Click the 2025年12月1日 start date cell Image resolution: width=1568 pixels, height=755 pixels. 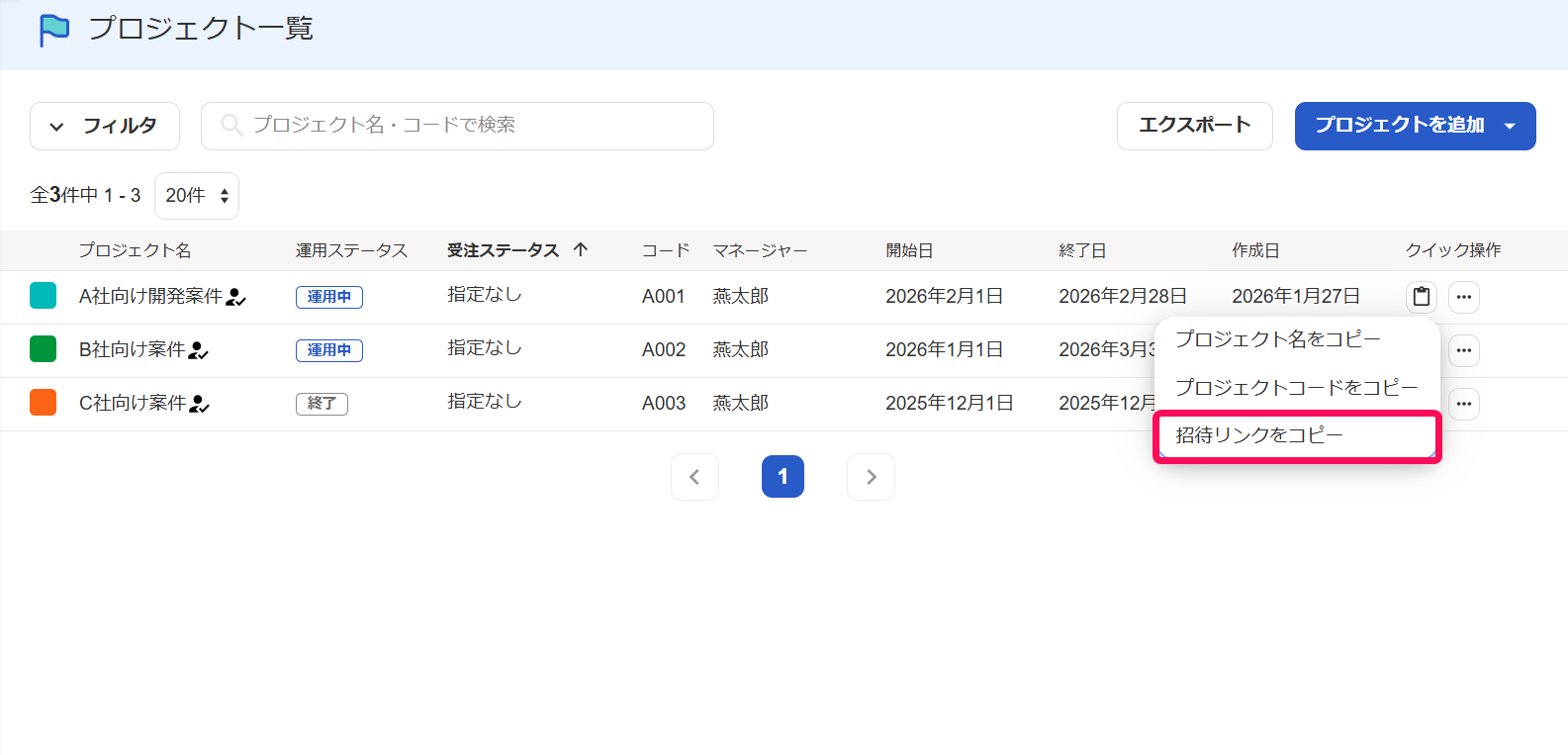point(950,404)
